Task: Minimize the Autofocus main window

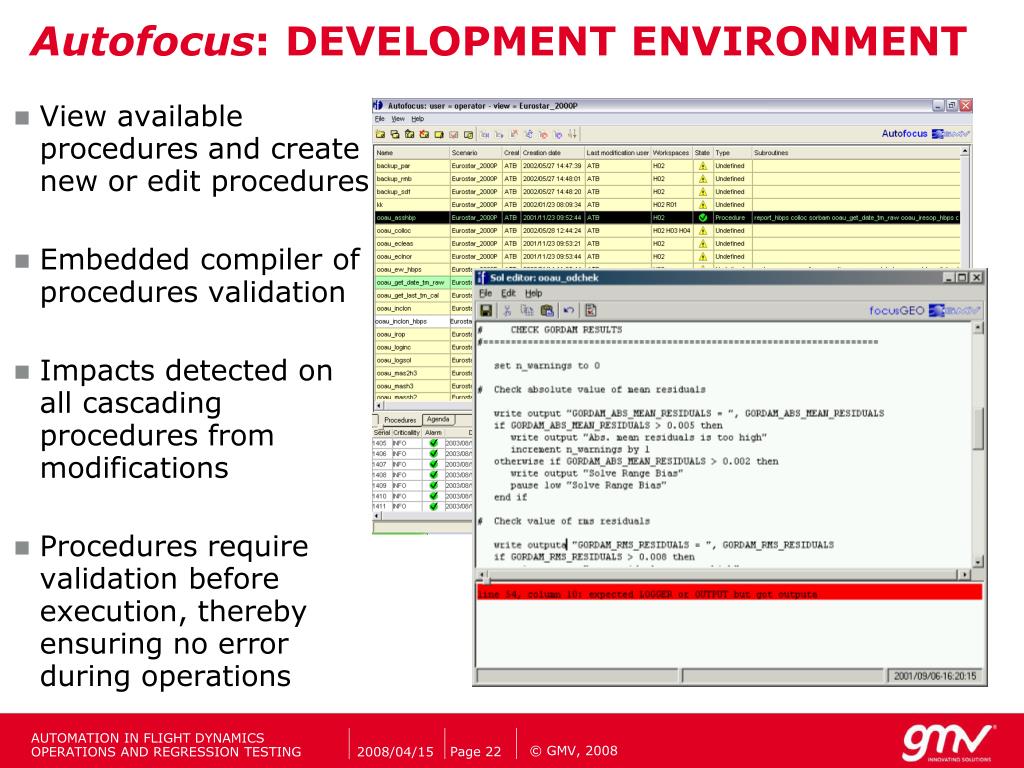Action: click(938, 105)
